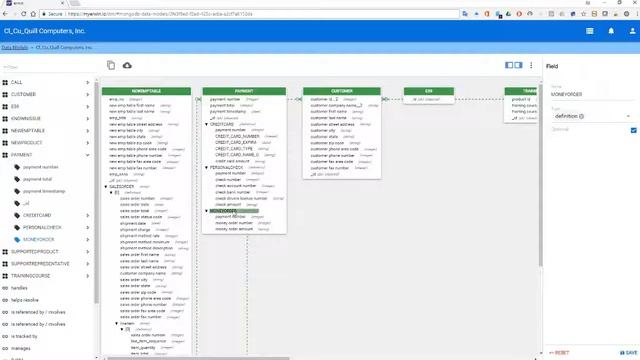Expand the CREDITCARD sidebar chevron
Image resolution: width=640 pixels, height=360 pixels.
pyautogui.click(x=87, y=215)
